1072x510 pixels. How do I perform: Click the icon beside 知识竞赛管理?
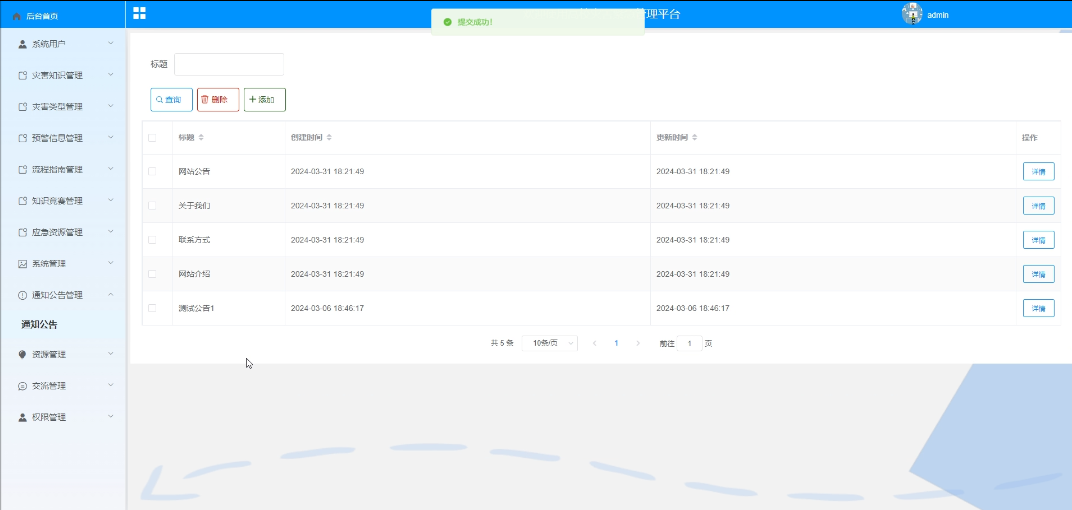pos(23,201)
